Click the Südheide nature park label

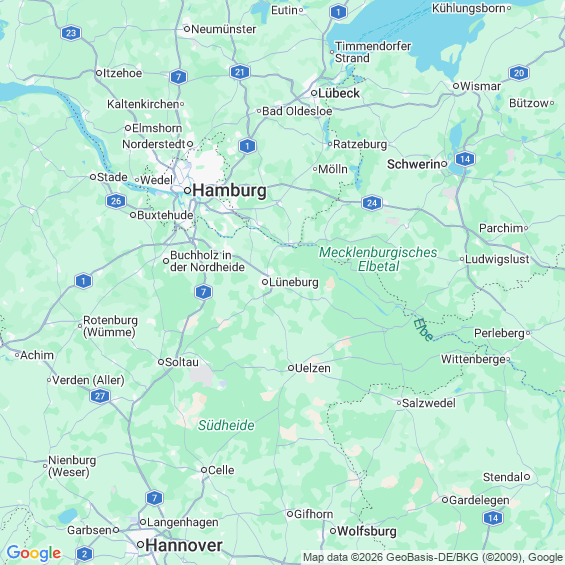point(226,425)
